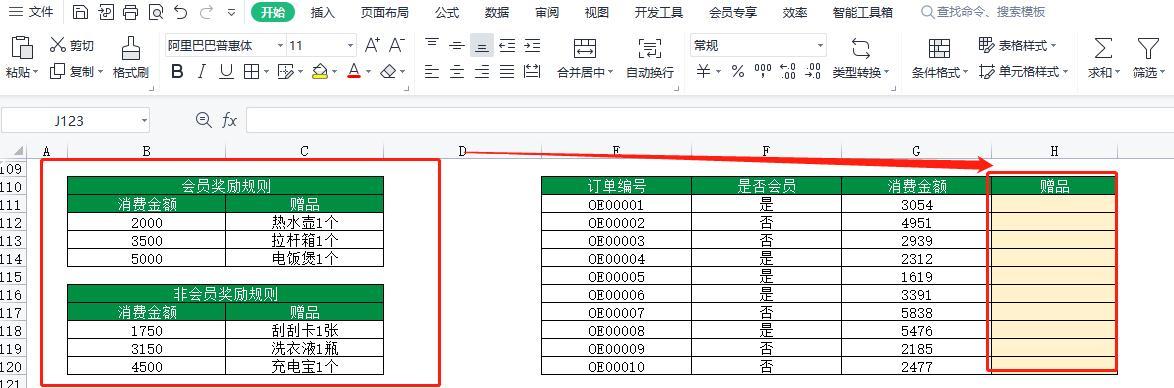1174x388 pixels.
Task: Increase decimal places
Action: pos(788,72)
